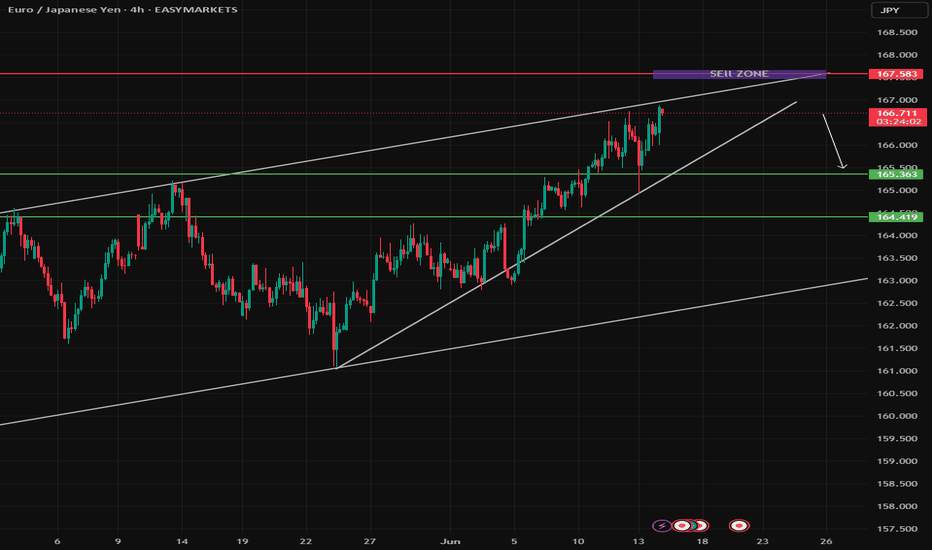Click the 159.000 price axis label

(x=896, y=461)
